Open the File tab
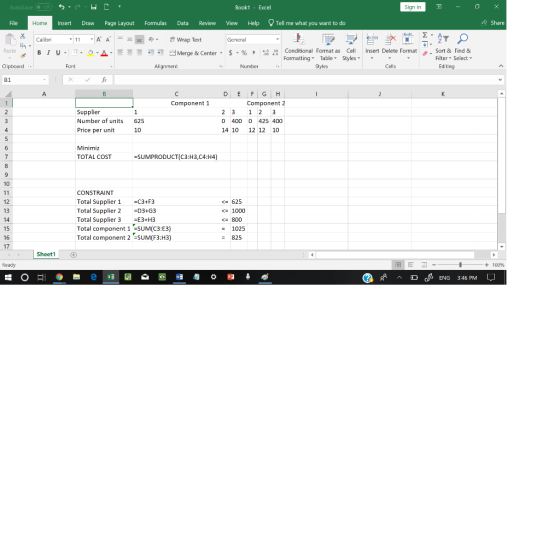Viewport: 560px width, 559px height. pyautogui.click(x=14, y=23)
